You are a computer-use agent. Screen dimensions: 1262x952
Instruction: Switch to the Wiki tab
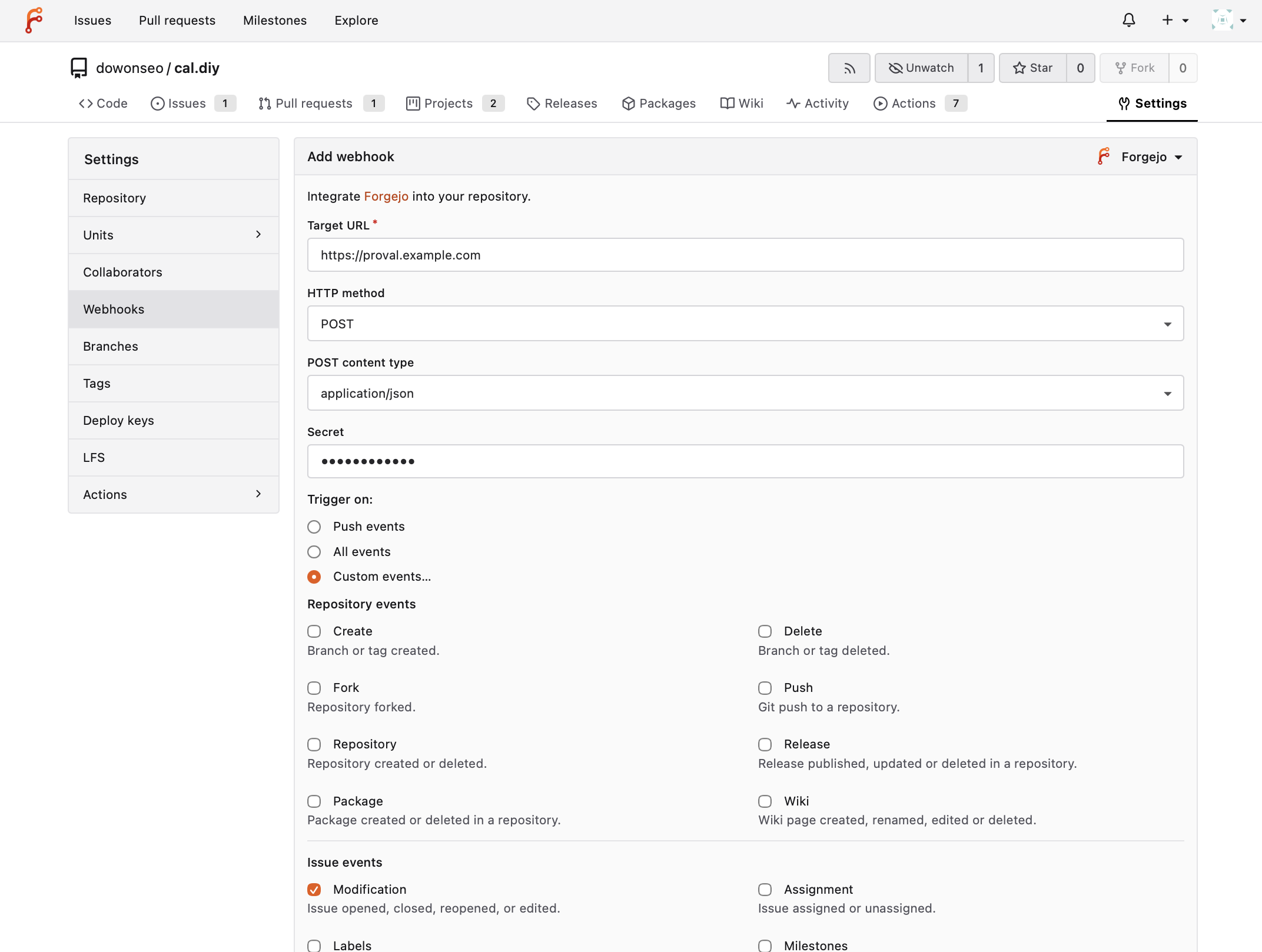click(x=742, y=104)
